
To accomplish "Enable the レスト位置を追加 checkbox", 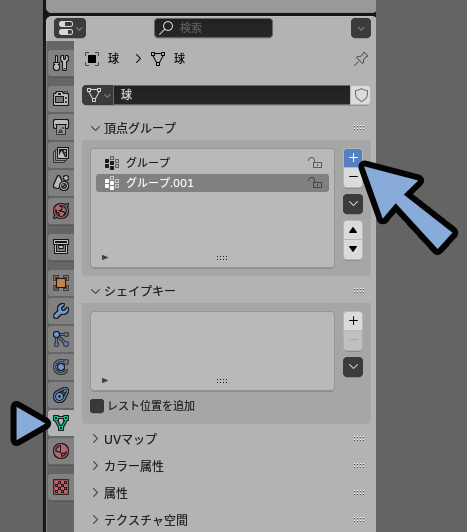I will click(97, 406).
